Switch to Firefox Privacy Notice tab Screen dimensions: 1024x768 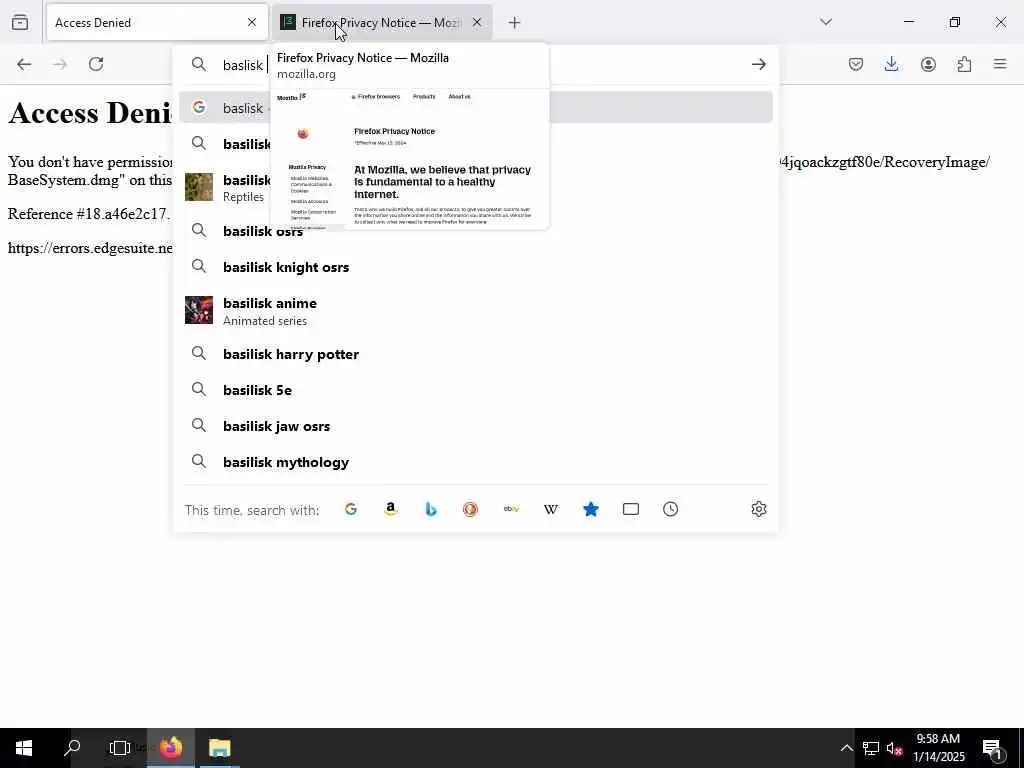(382, 23)
